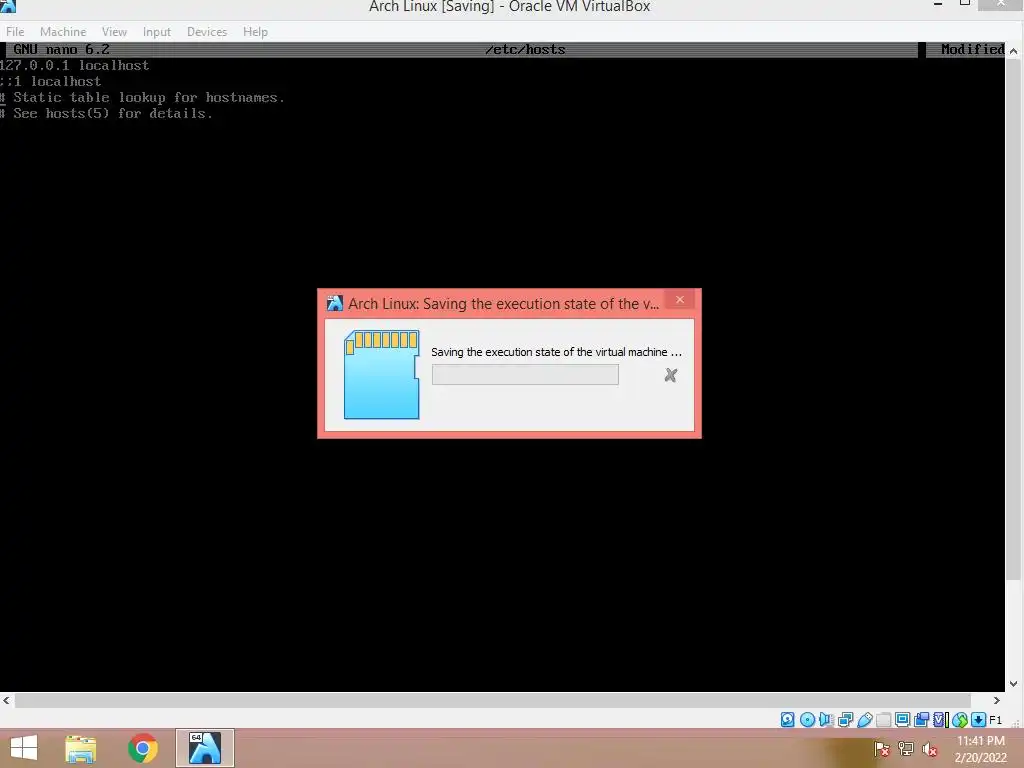Click the horizontal scrollbar right arrow
Image resolution: width=1024 pixels, height=768 pixels.
coord(997,700)
